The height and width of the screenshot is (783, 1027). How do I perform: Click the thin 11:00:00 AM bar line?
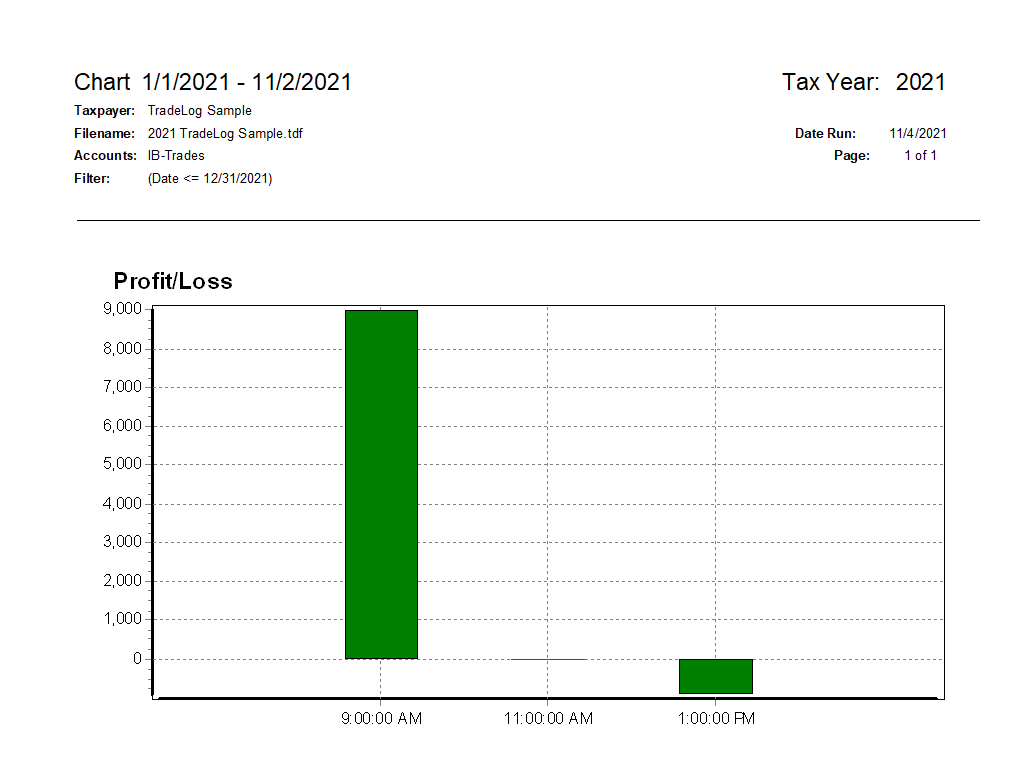(548, 659)
